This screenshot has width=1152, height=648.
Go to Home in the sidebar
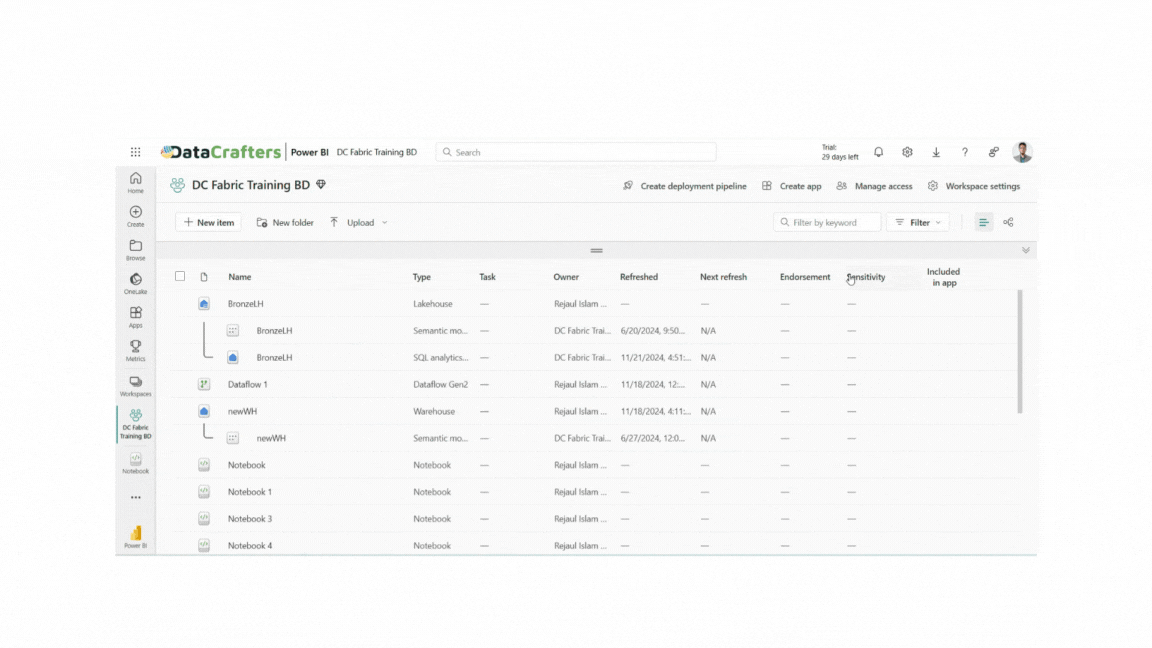point(136,182)
